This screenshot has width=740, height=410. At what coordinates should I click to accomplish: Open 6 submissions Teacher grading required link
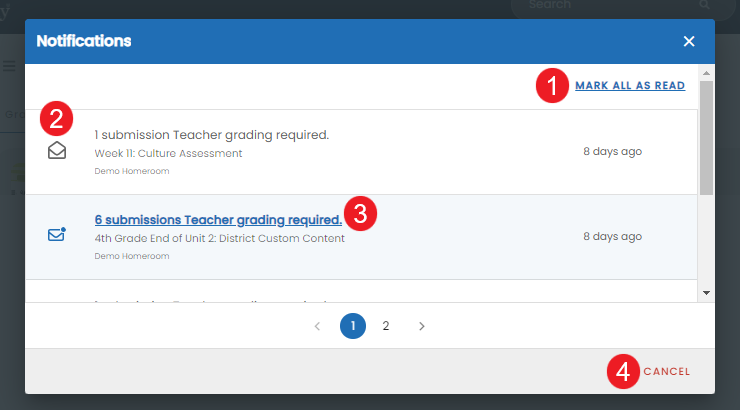(218, 220)
